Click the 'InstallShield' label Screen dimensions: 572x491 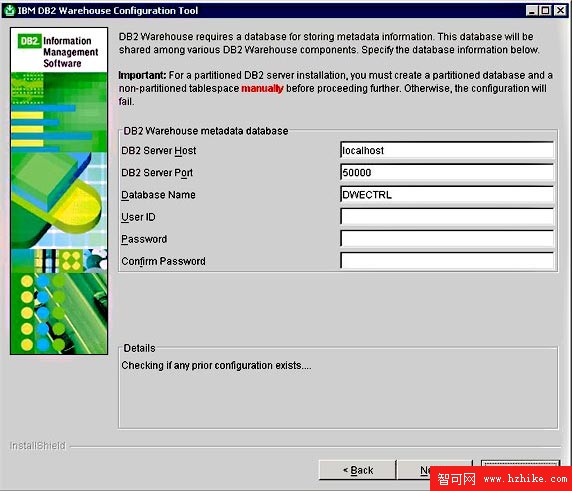click(x=38, y=446)
